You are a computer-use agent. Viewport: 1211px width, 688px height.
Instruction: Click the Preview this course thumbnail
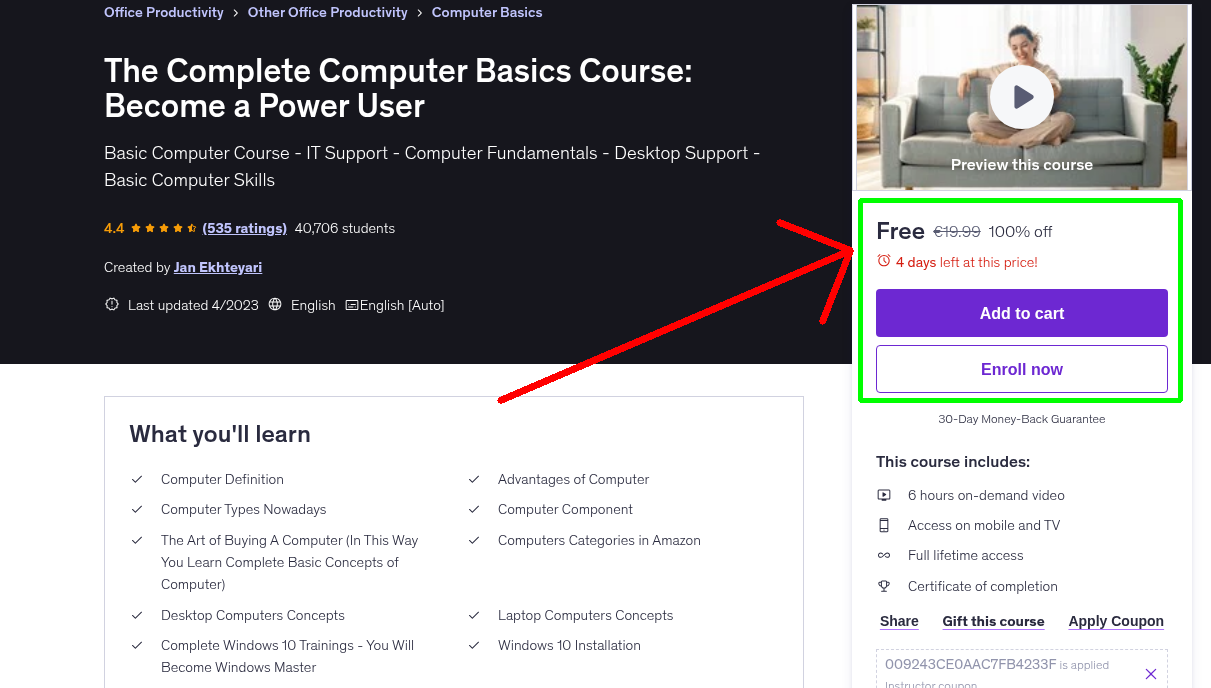1022,97
